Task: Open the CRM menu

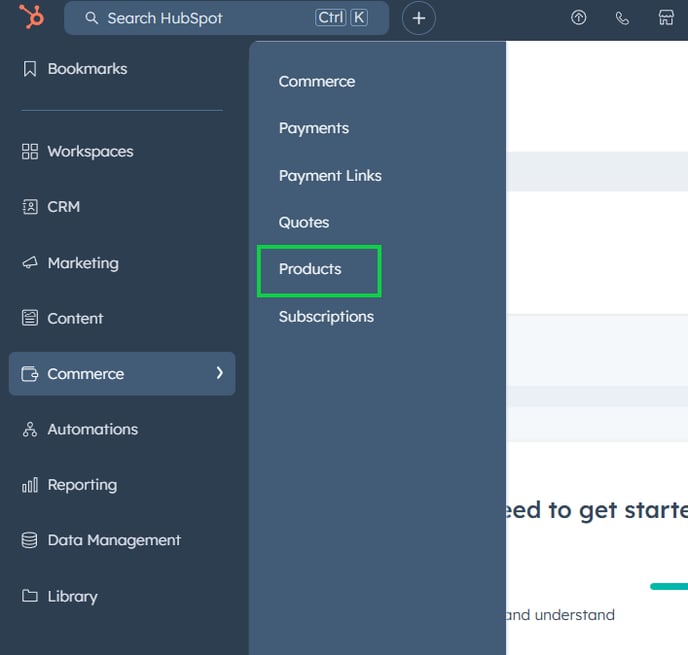Action: pyautogui.click(x=64, y=207)
